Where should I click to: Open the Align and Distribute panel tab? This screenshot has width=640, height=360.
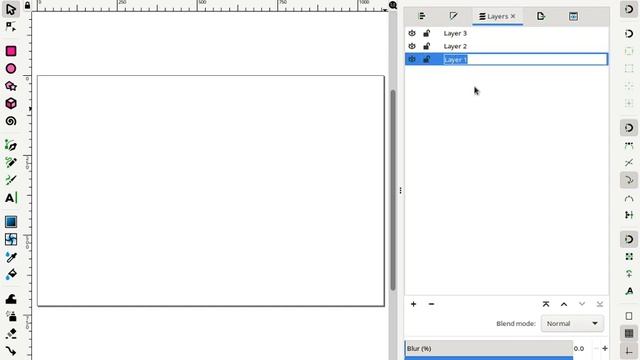[422, 16]
